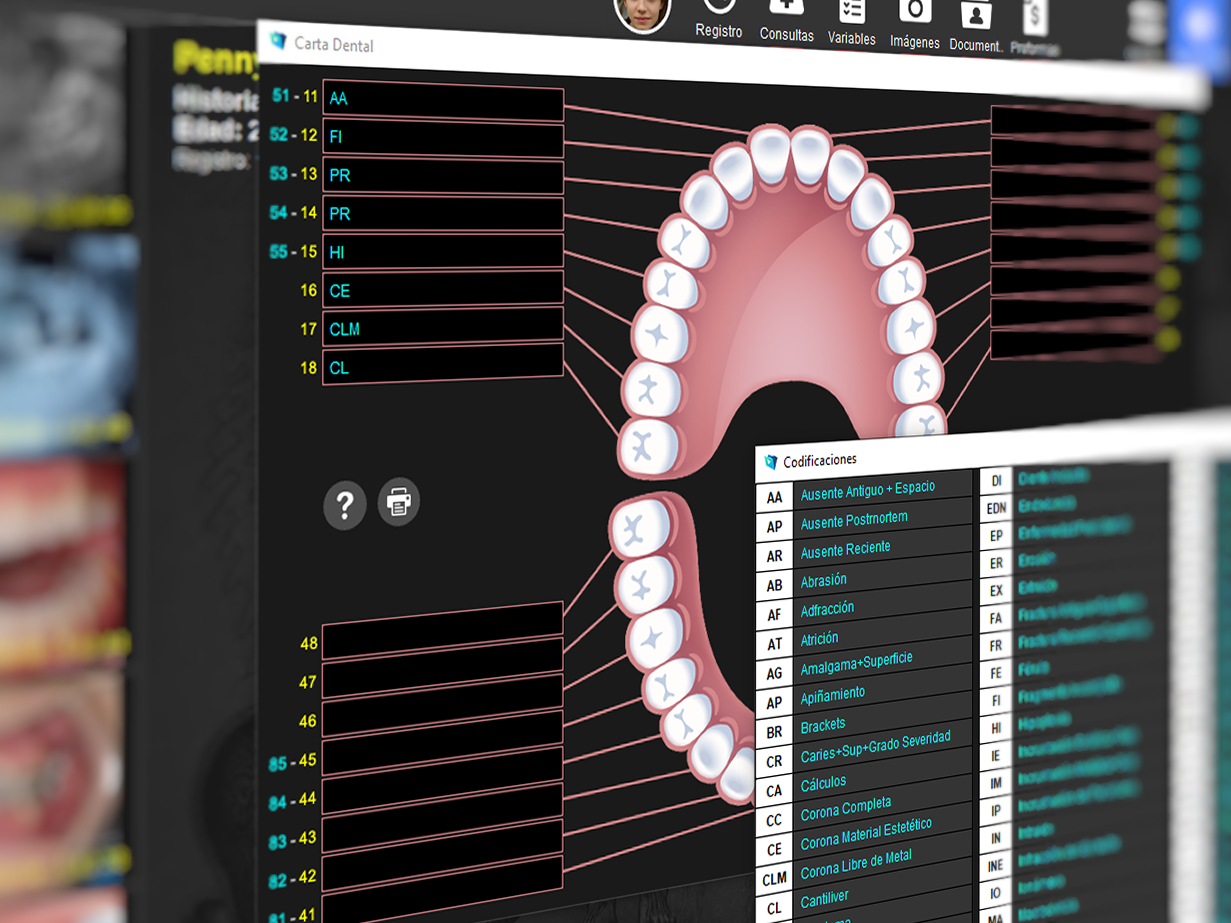Select the Caries+Sup+Grado Severidad code
The width and height of the screenshot is (1231, 923).
[x=875, y=748]
